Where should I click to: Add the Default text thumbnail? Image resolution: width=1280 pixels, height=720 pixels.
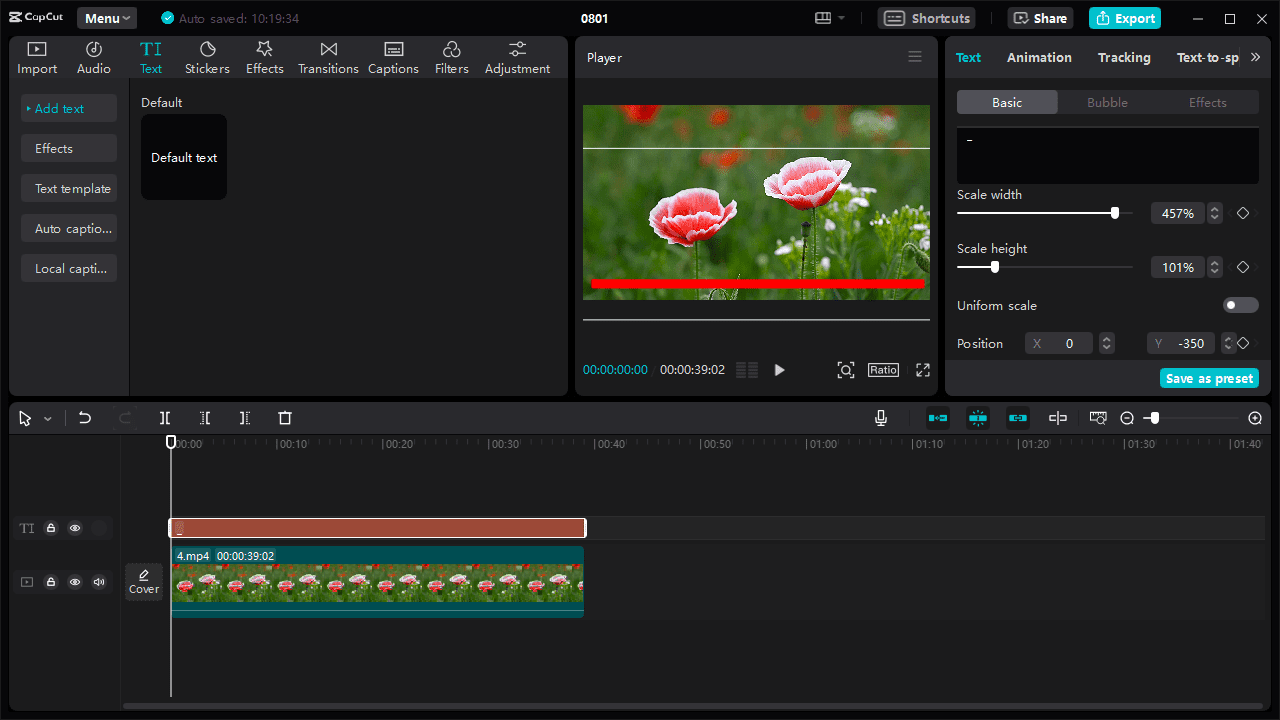click(184, 157)
